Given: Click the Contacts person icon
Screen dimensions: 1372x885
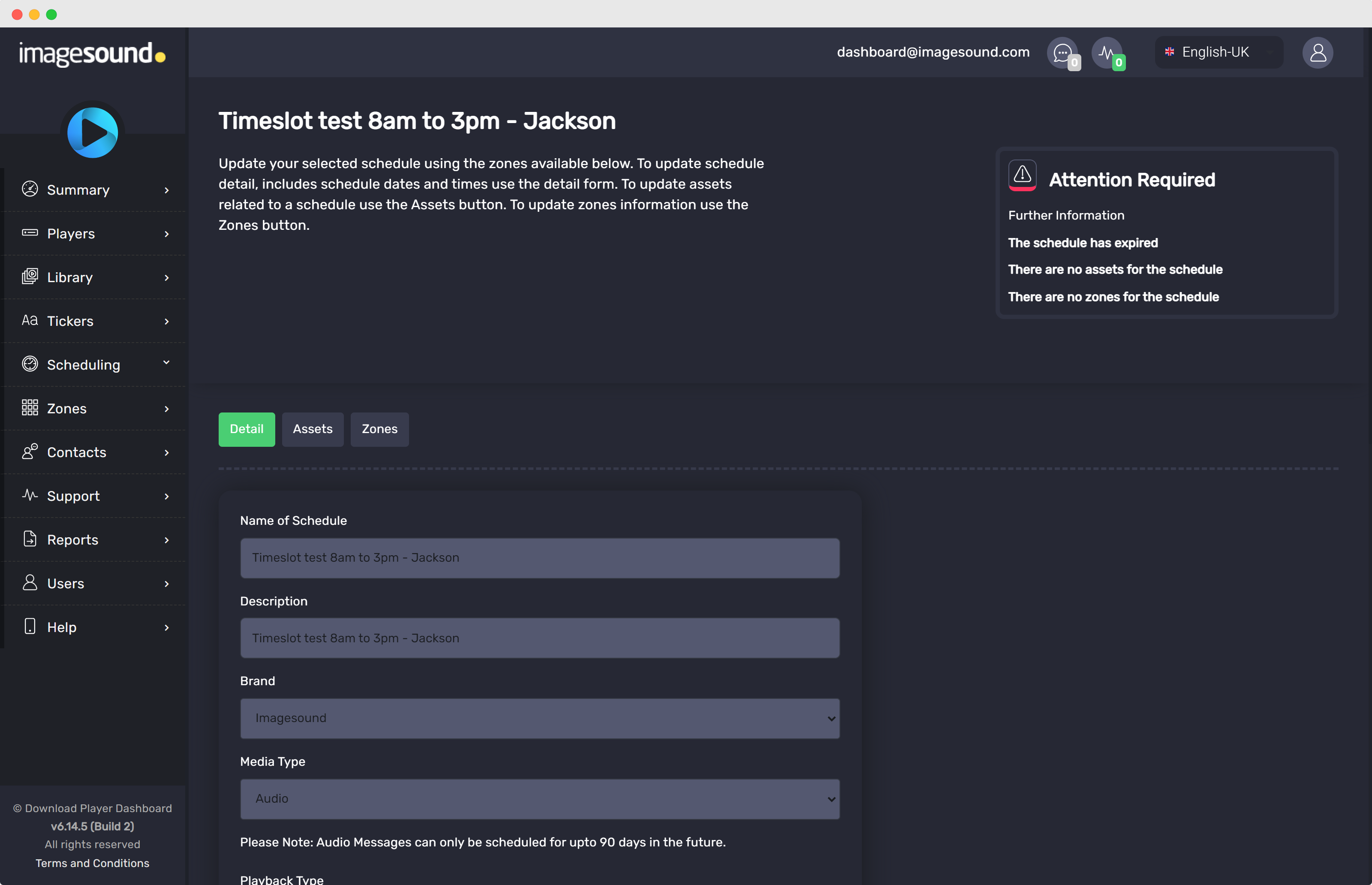Looking at the screenshot, I should click(30, 451).
